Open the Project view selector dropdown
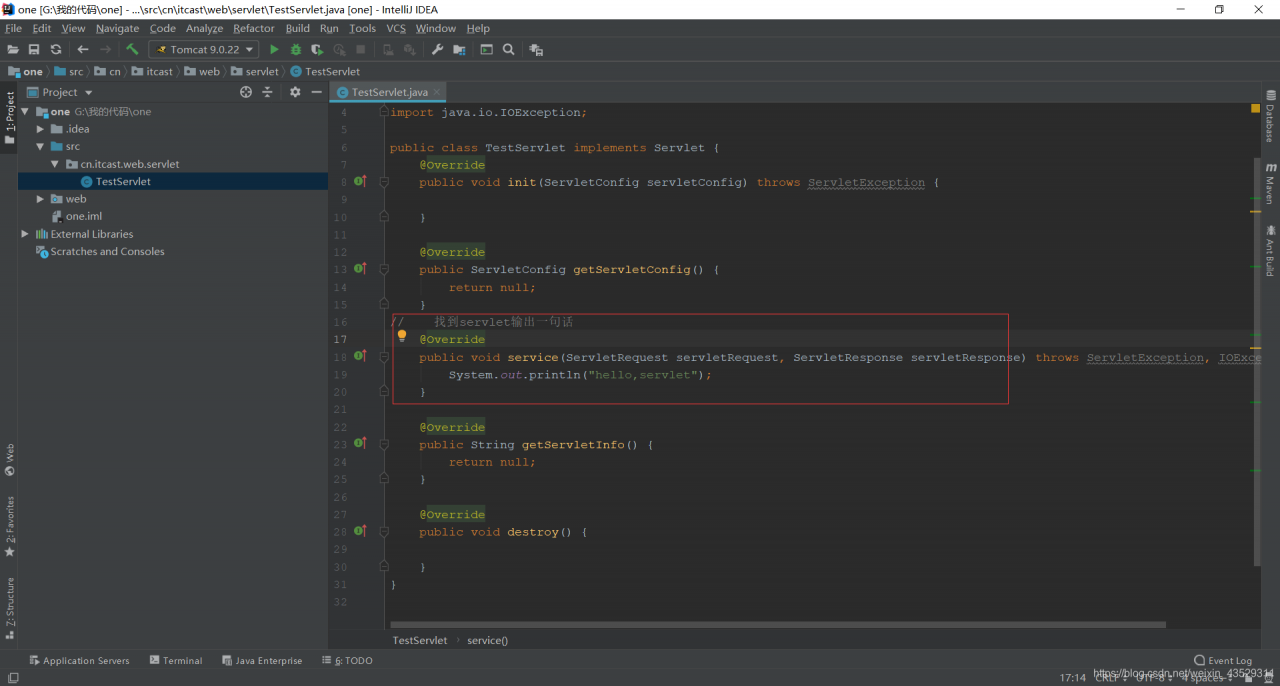Screen dimensions: 1280x686 60,92
